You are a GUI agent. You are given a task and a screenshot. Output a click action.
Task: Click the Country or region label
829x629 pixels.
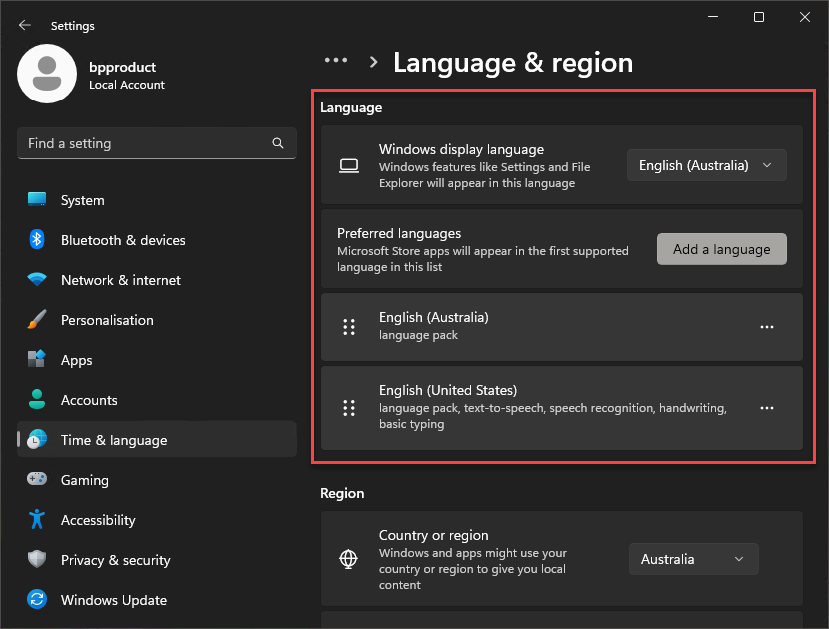tap(434, 535)
